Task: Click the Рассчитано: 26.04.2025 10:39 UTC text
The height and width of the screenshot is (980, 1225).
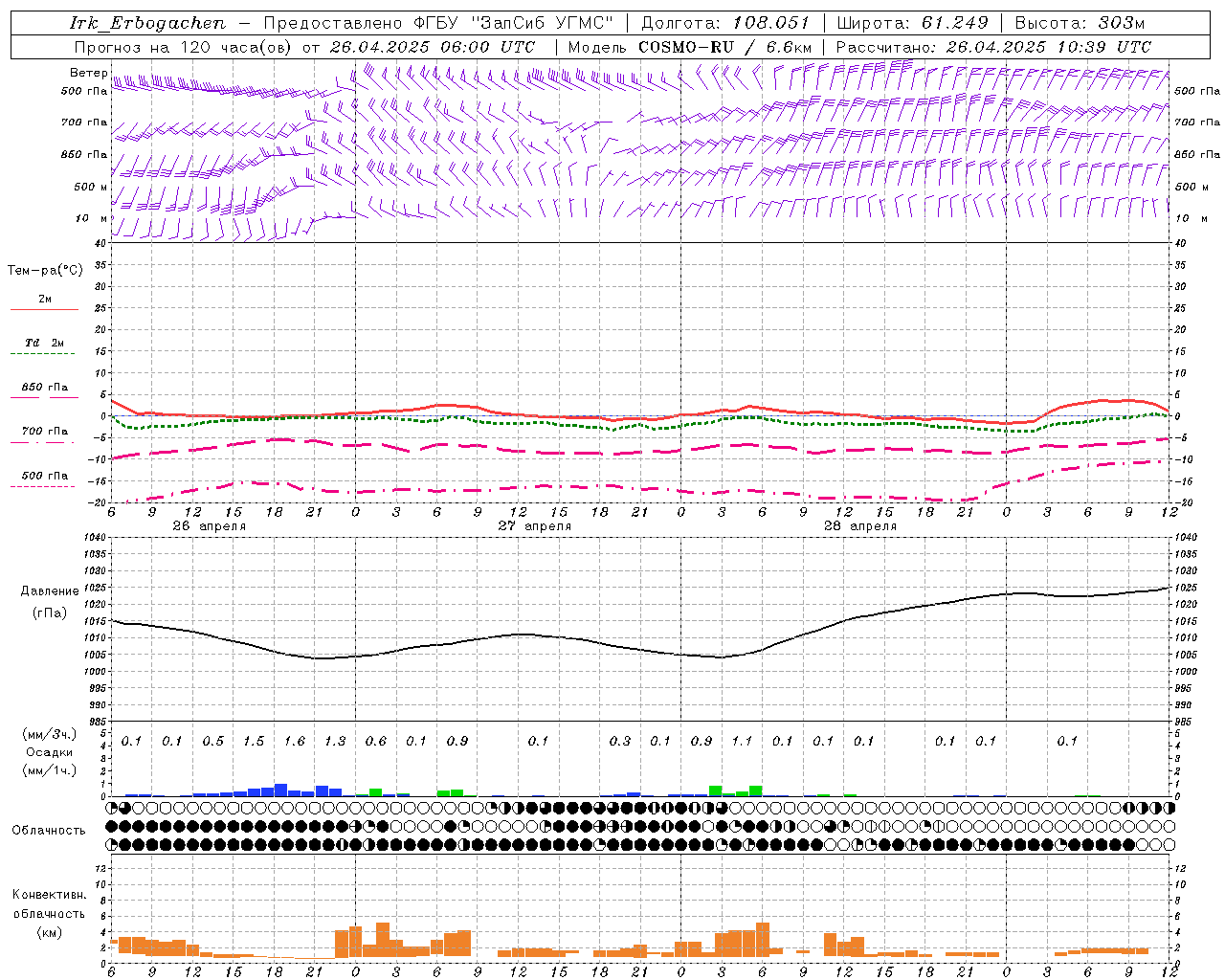Action: click(993, 47)
